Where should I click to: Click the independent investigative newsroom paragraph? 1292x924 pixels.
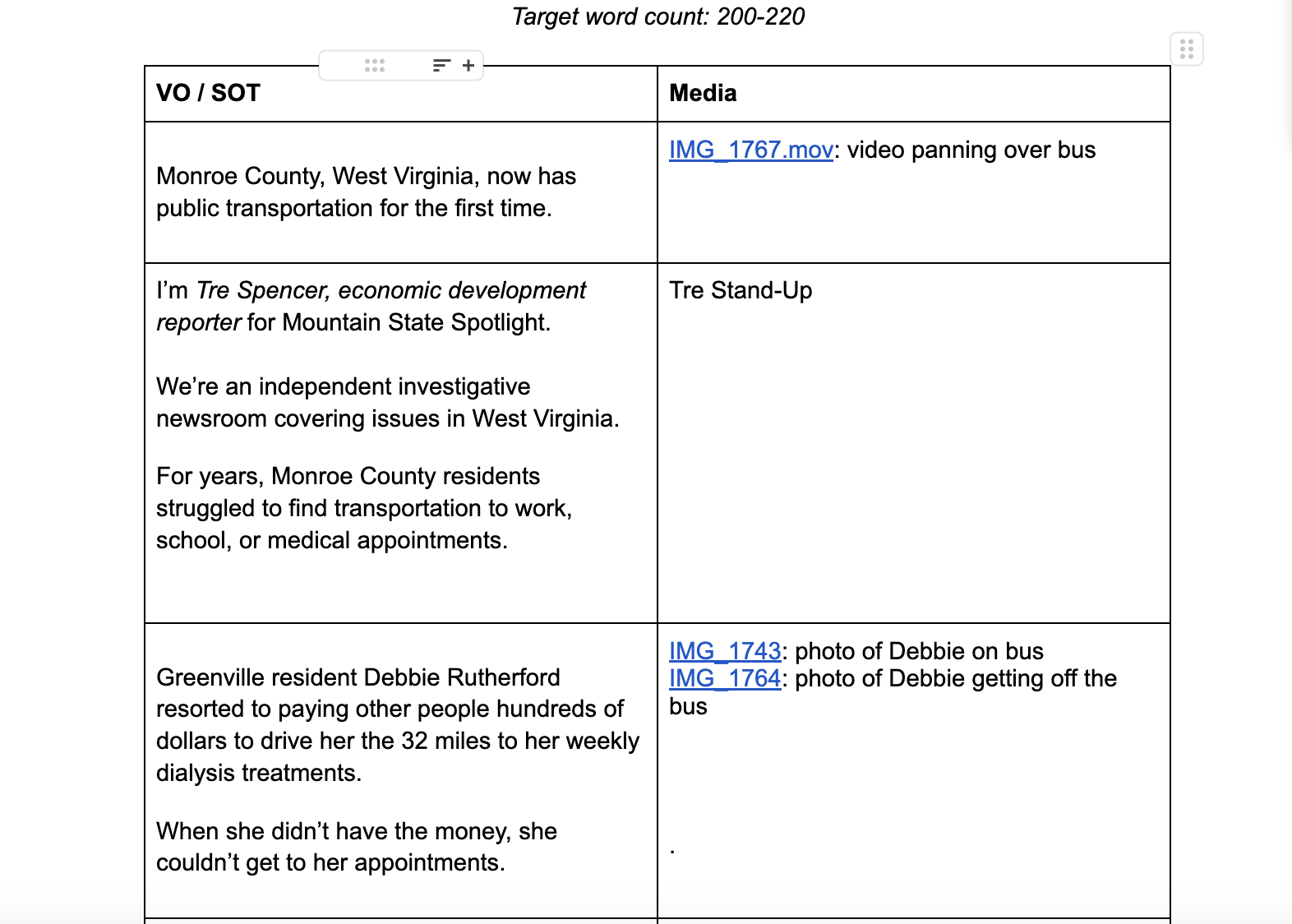[x=388, y=403]
